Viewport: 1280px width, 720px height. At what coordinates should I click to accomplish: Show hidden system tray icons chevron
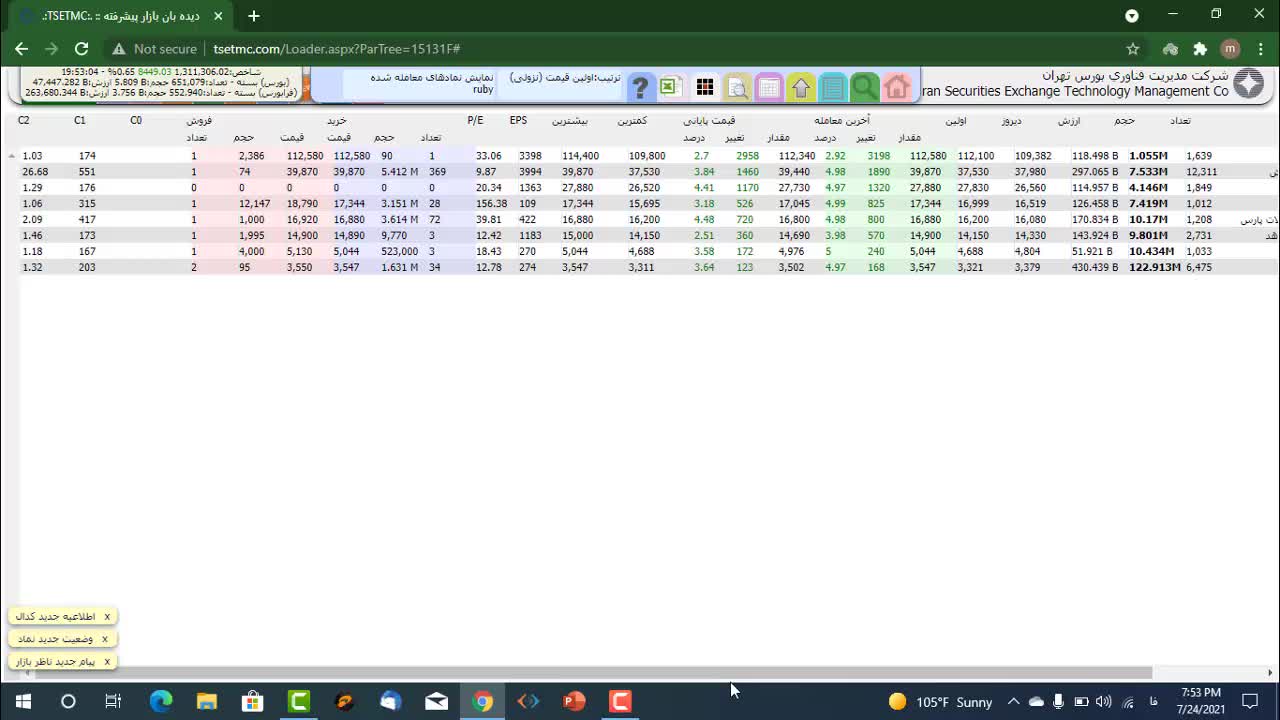(1013, 702)
